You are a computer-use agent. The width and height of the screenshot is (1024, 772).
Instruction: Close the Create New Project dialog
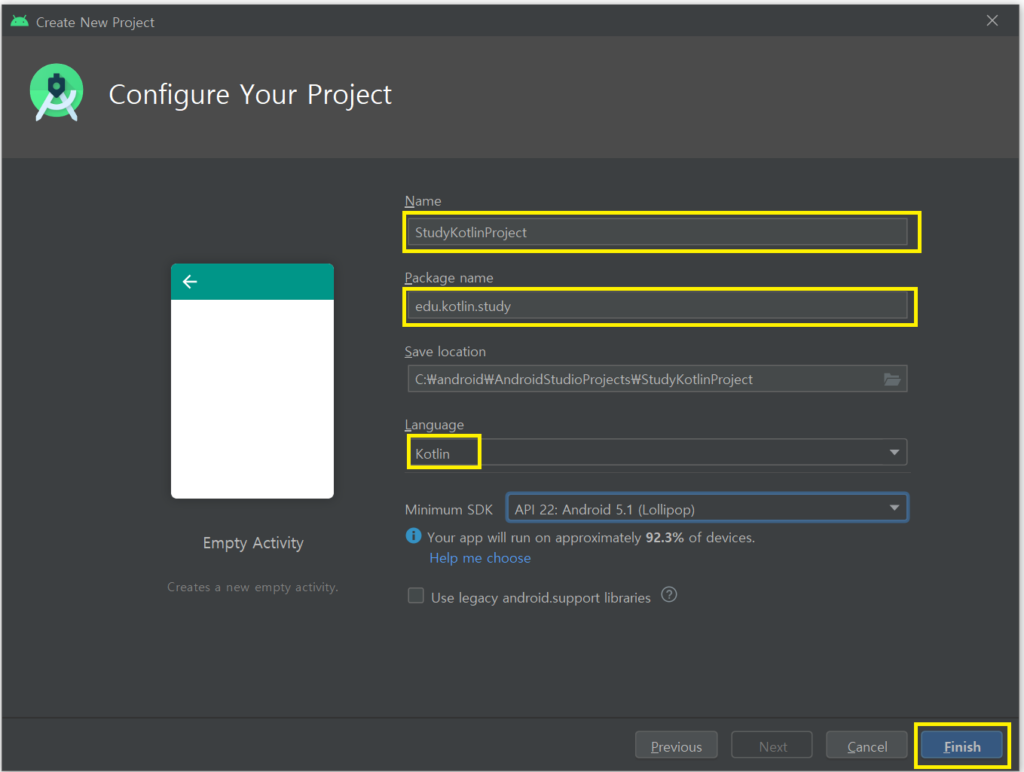[992, 21]
